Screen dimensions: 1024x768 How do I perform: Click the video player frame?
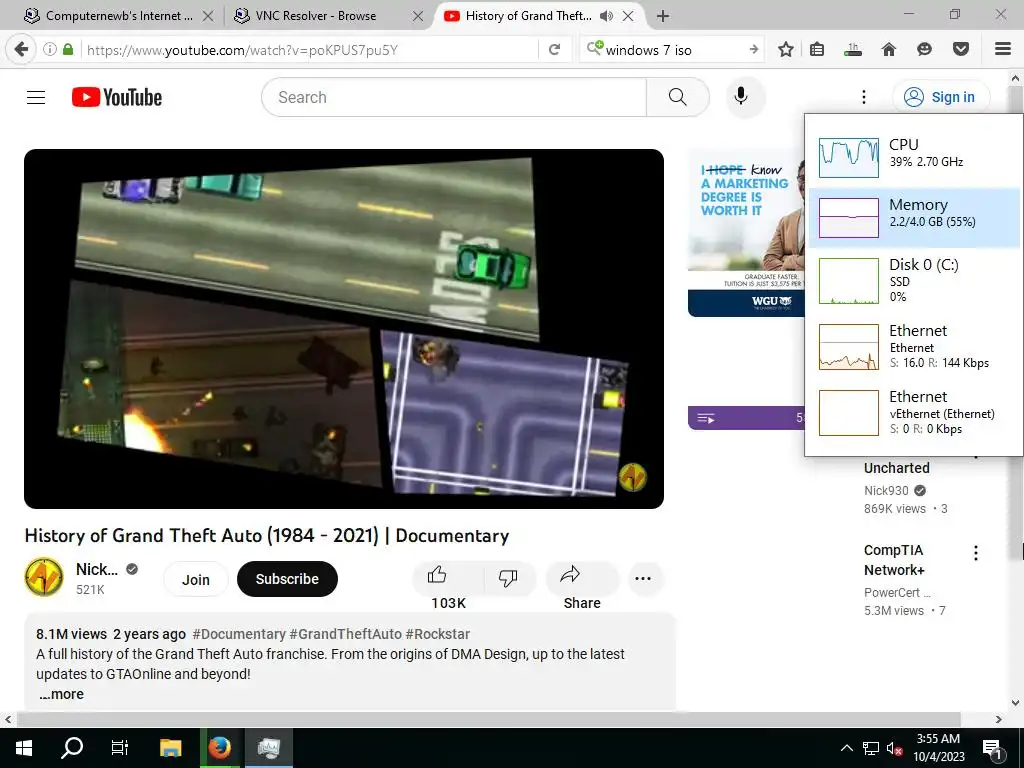pyautogui.click(x=344, y=328)
